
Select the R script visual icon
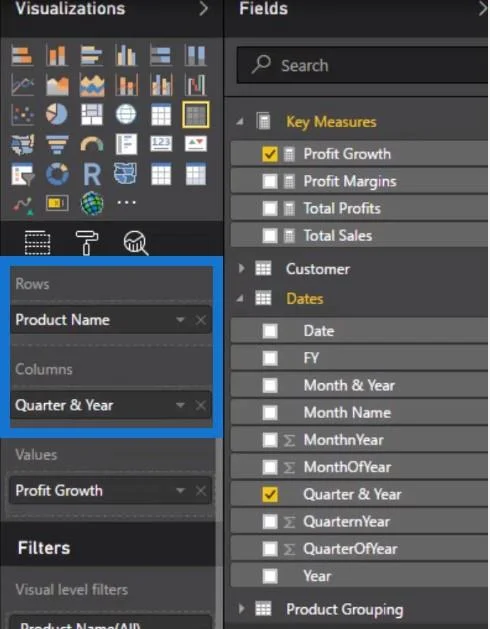tap(91, 175)
